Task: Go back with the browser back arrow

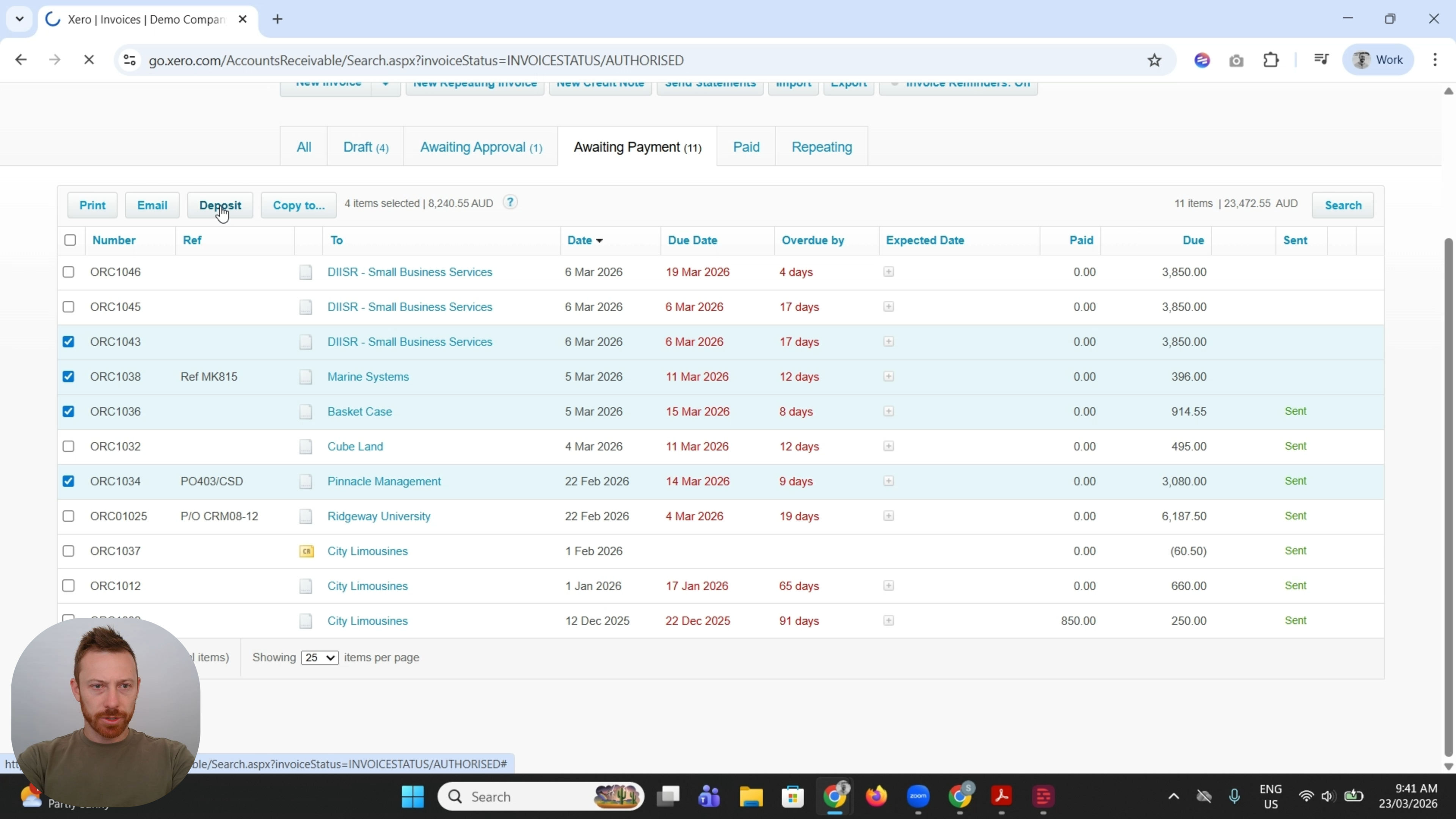Action: click(x=21, y=60)
